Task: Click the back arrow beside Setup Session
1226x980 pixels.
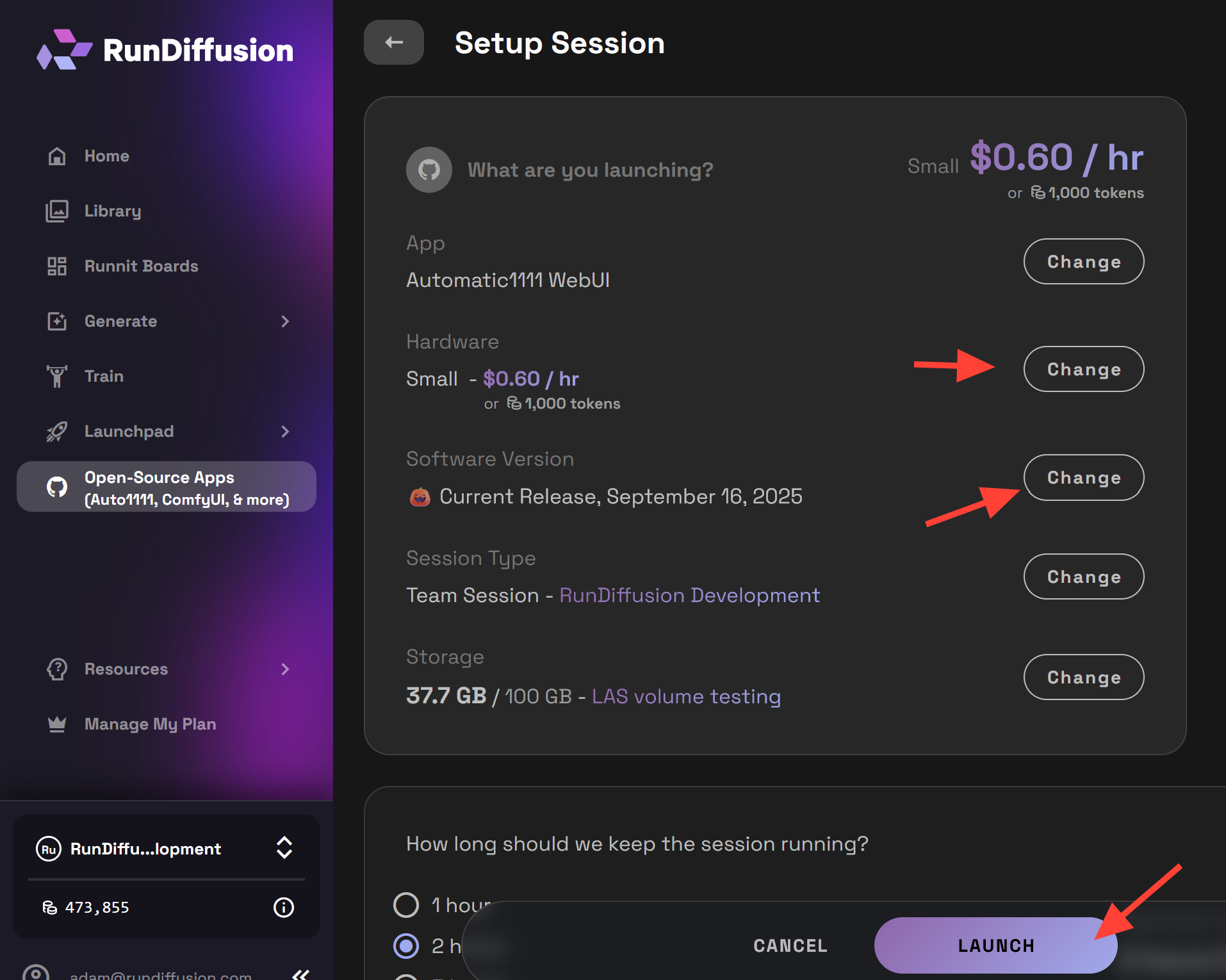Action: 393,42
